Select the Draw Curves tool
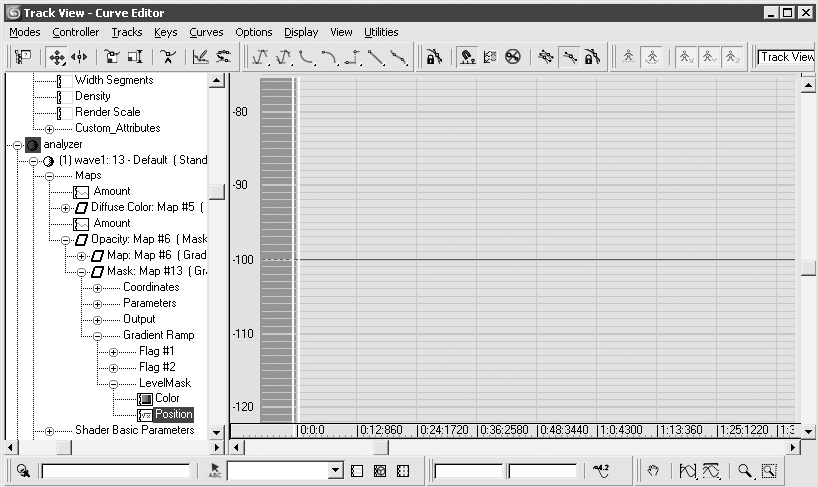 (x=200, y=57)
